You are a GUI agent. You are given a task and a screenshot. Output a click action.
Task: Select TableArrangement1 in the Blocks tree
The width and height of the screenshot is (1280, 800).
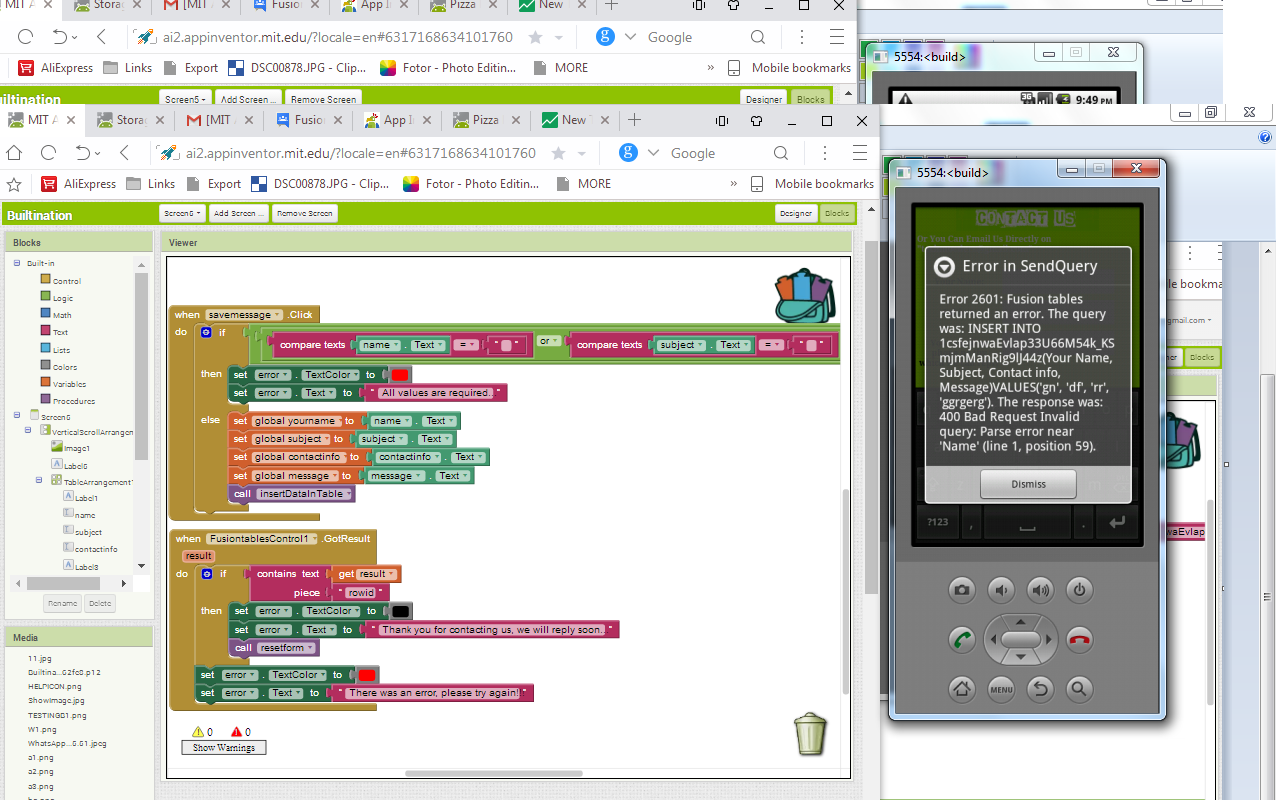[93, 480]
